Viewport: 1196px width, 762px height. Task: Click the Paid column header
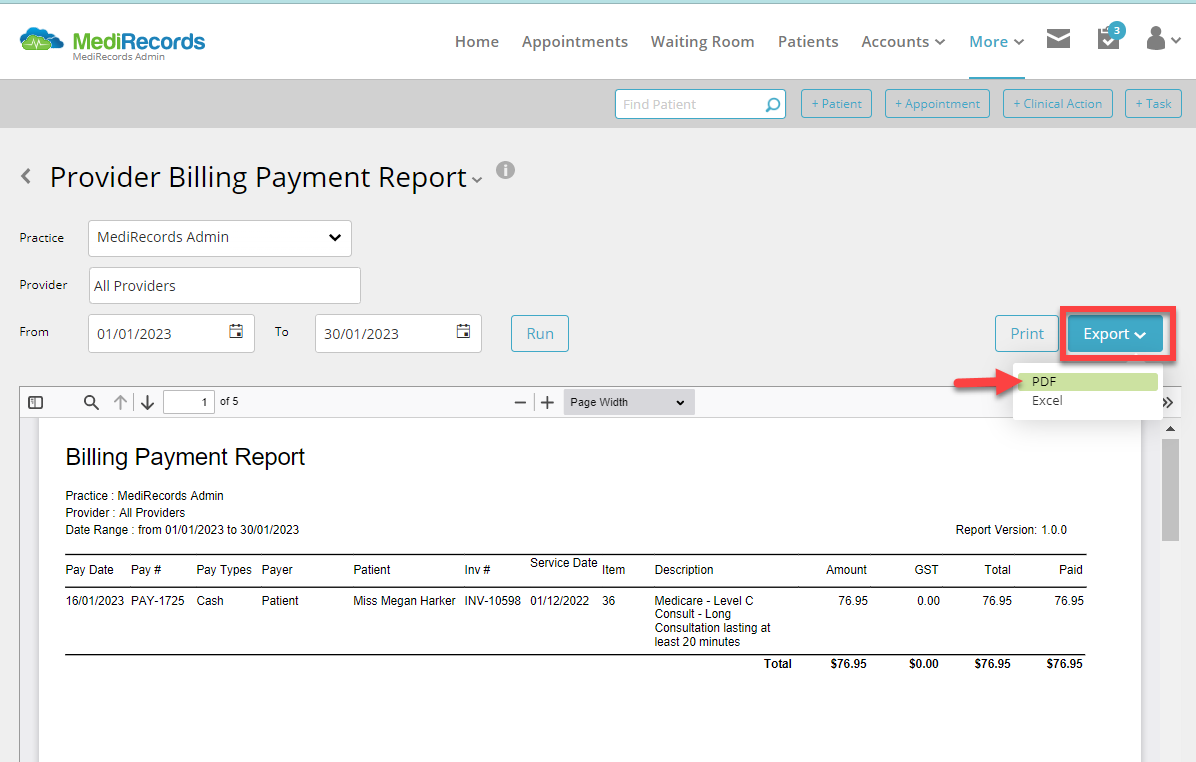(x=1071, y=570)
